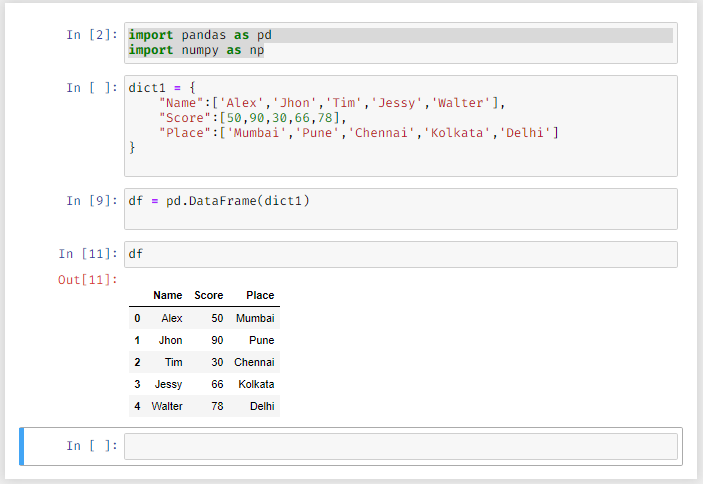Viewport: 703px width, 484px height.
Task: Click the Jhon cell in the table
Action: click(170, 340)
